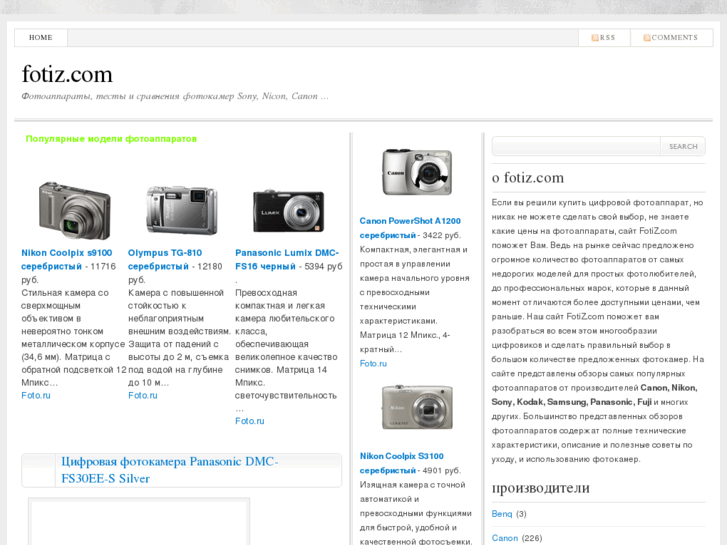The image size is (727, 545).
Task: Follow the Foto.ru link under Canon A1200
Action: pyautogui.click(x=373, y=363)
